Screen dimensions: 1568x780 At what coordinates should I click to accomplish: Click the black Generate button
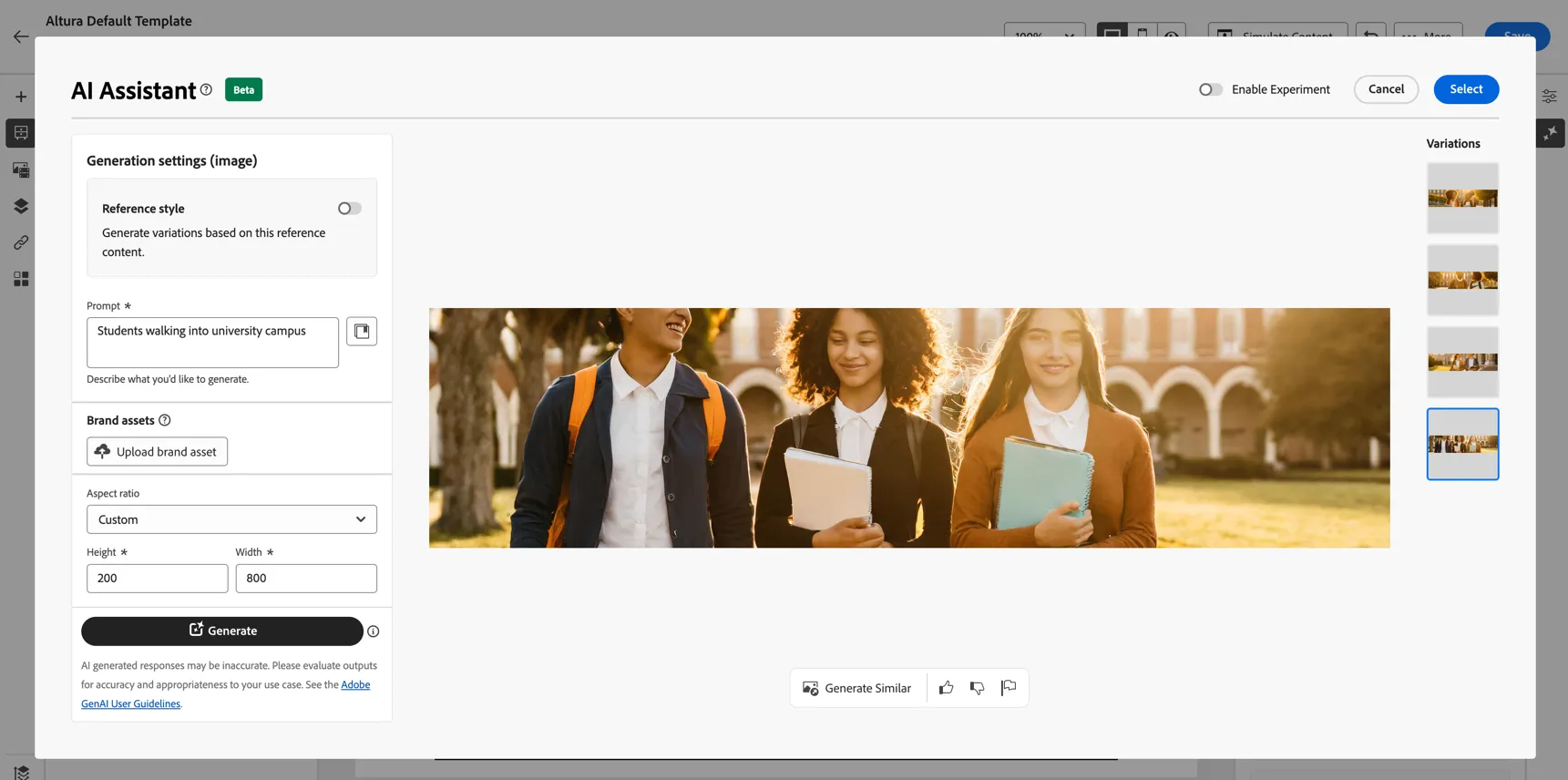click(x=222, y=631)
